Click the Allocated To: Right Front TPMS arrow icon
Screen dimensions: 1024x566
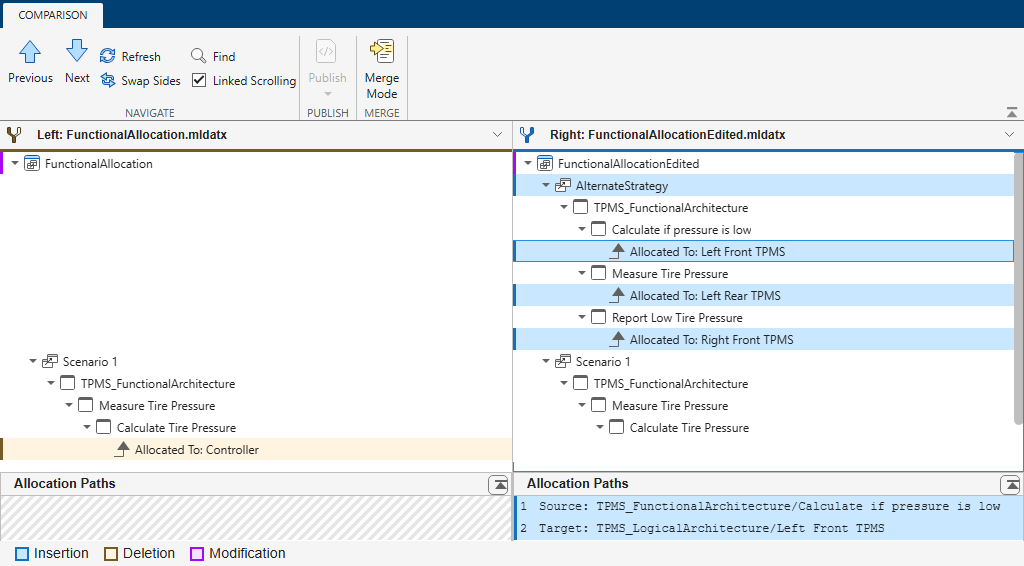[618, 339]
